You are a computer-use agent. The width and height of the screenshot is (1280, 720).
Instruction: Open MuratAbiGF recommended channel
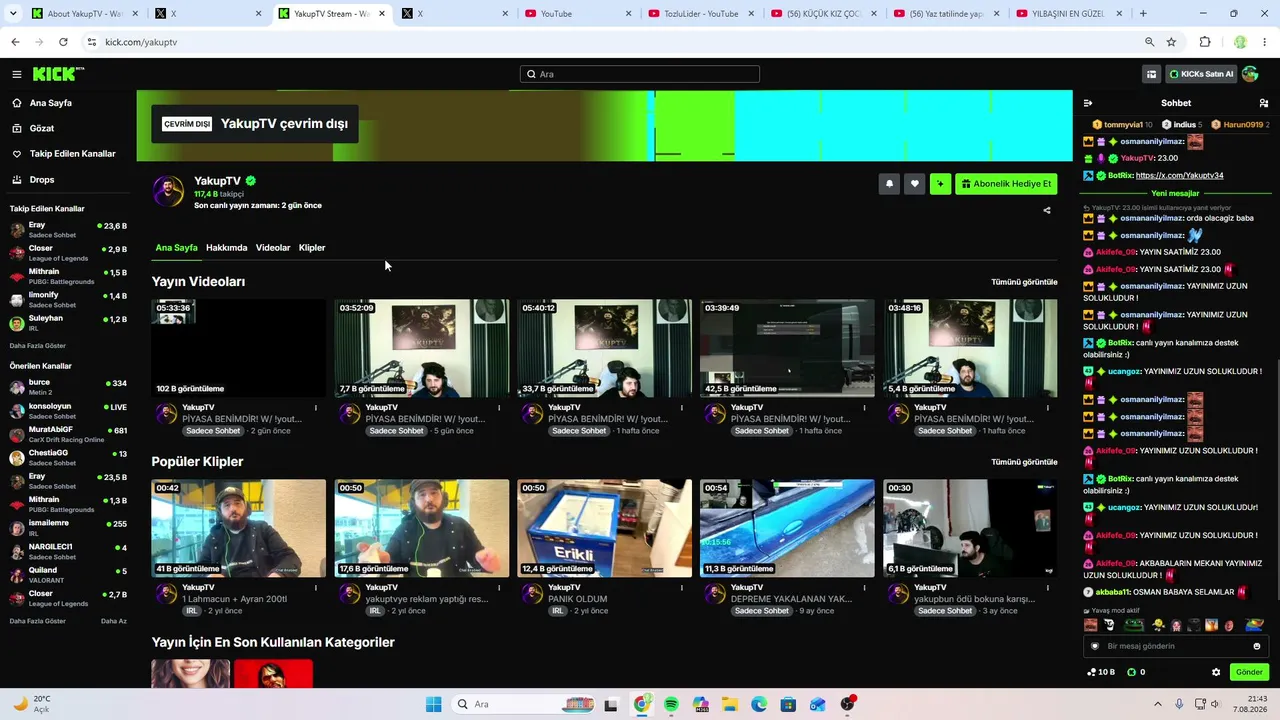68,434
